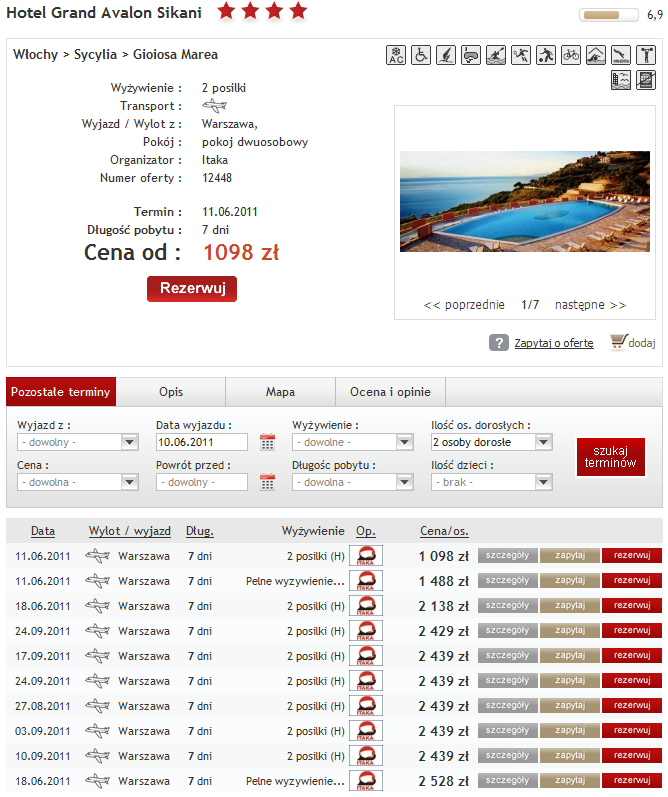This screenshot has width=668, height=797.
Task: Click Itaka operator logo in 1 098 zł row
Action: pyautogui.click(x=366, y=556)
